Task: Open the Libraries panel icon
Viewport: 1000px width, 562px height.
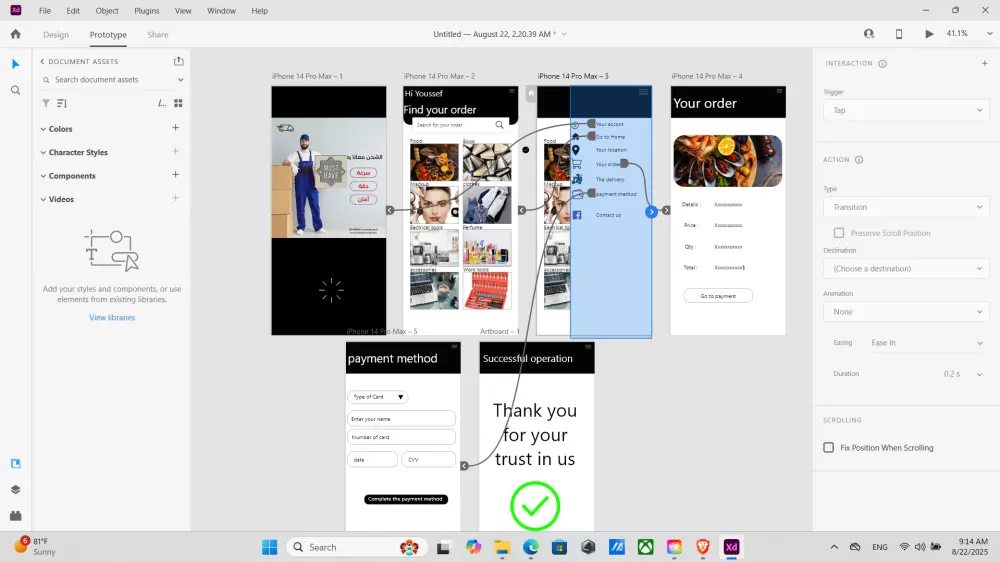Action: (x=15, y=464)
